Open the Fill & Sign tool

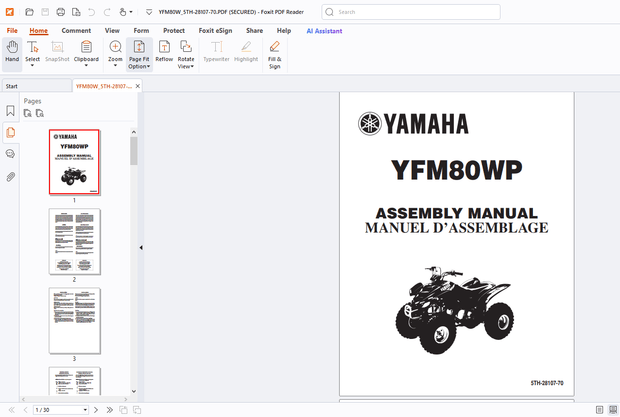274,55
